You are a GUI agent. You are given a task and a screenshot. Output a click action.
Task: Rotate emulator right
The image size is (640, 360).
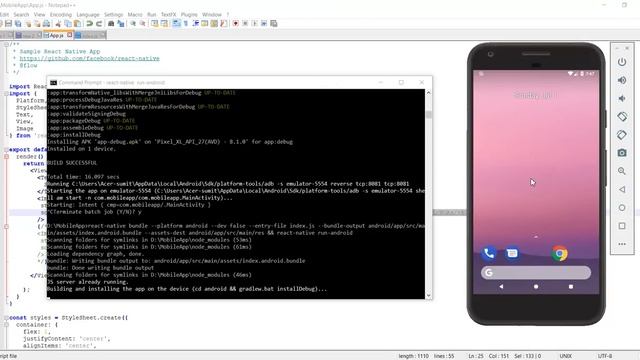pyautogui.click(x=622, y=135)
